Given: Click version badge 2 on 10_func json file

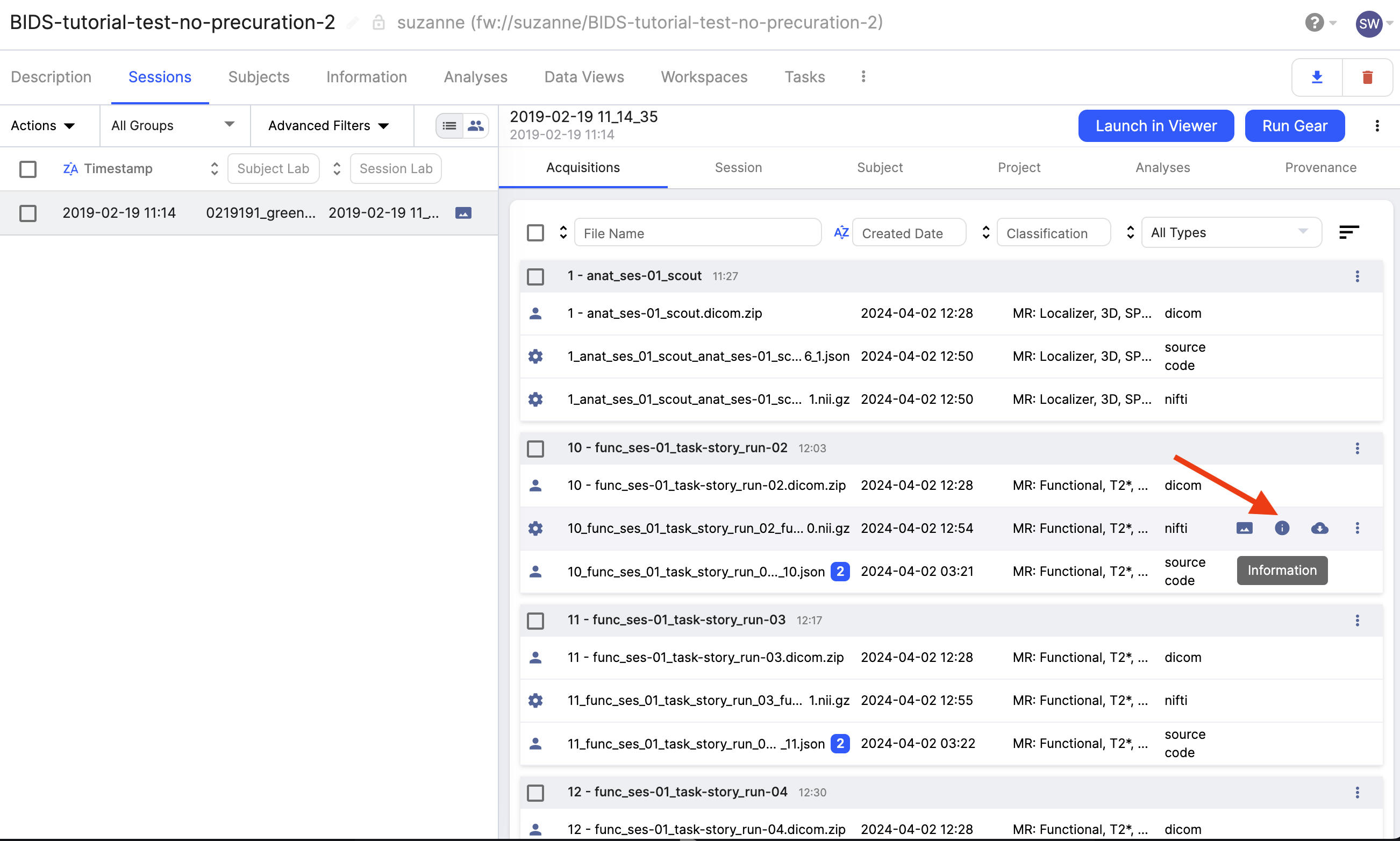Looking at the screenshot, I should pos(840,572).
